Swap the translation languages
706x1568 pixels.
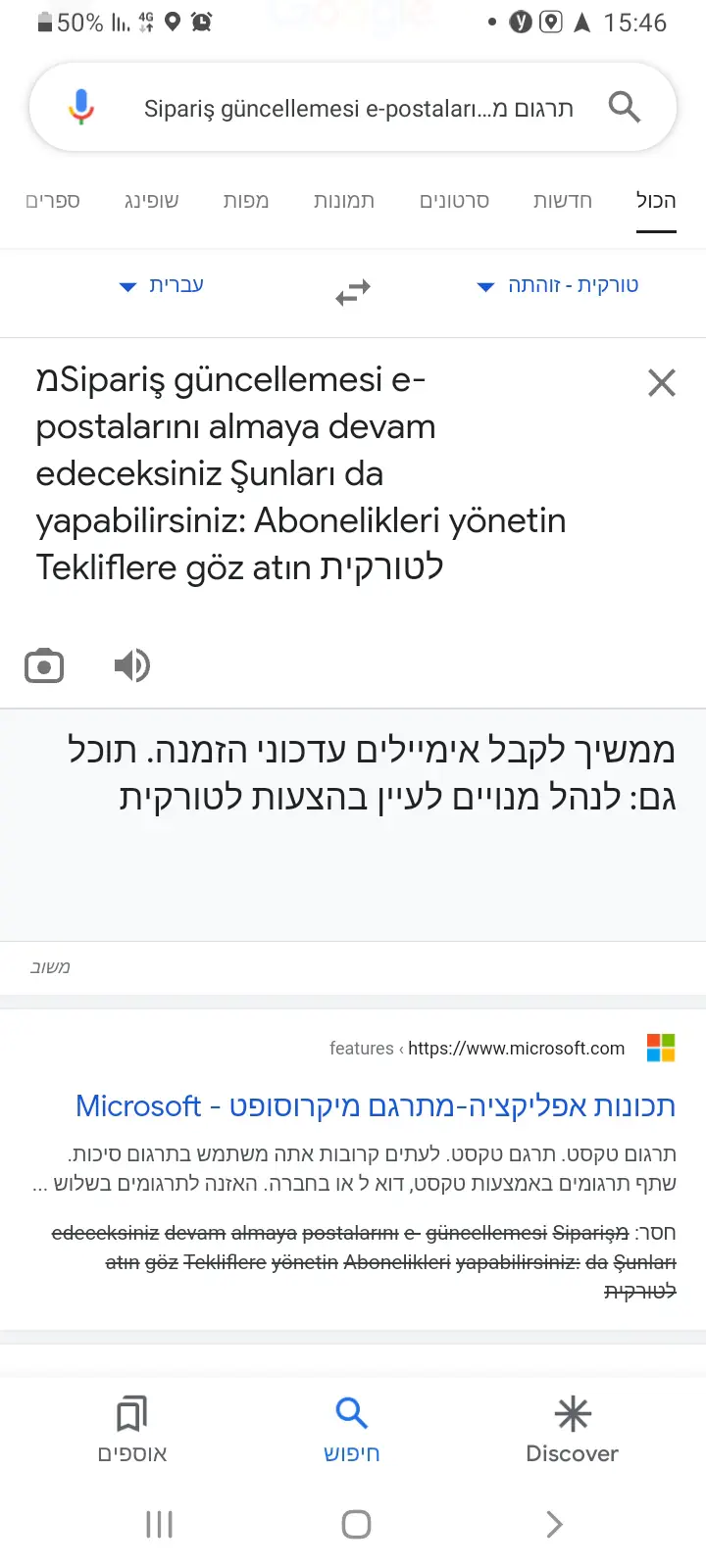(x=353, y=291)
